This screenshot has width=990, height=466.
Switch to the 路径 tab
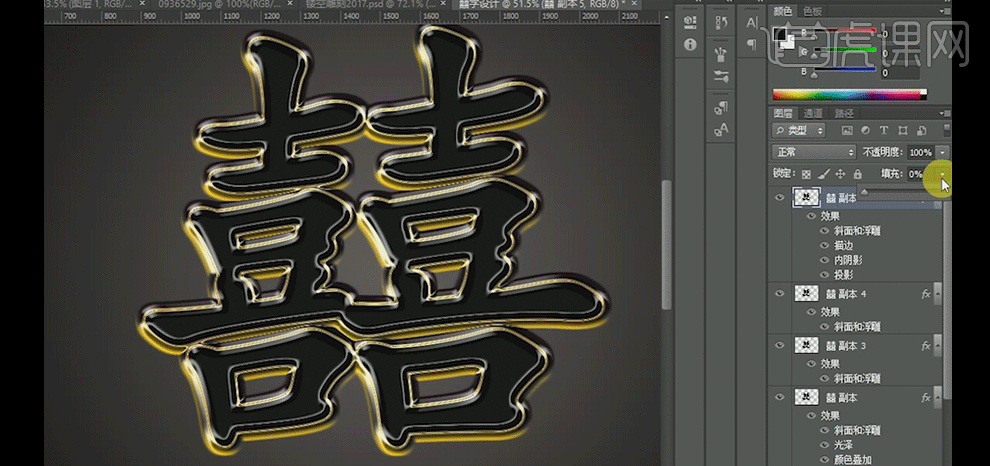tap(844, 114)
